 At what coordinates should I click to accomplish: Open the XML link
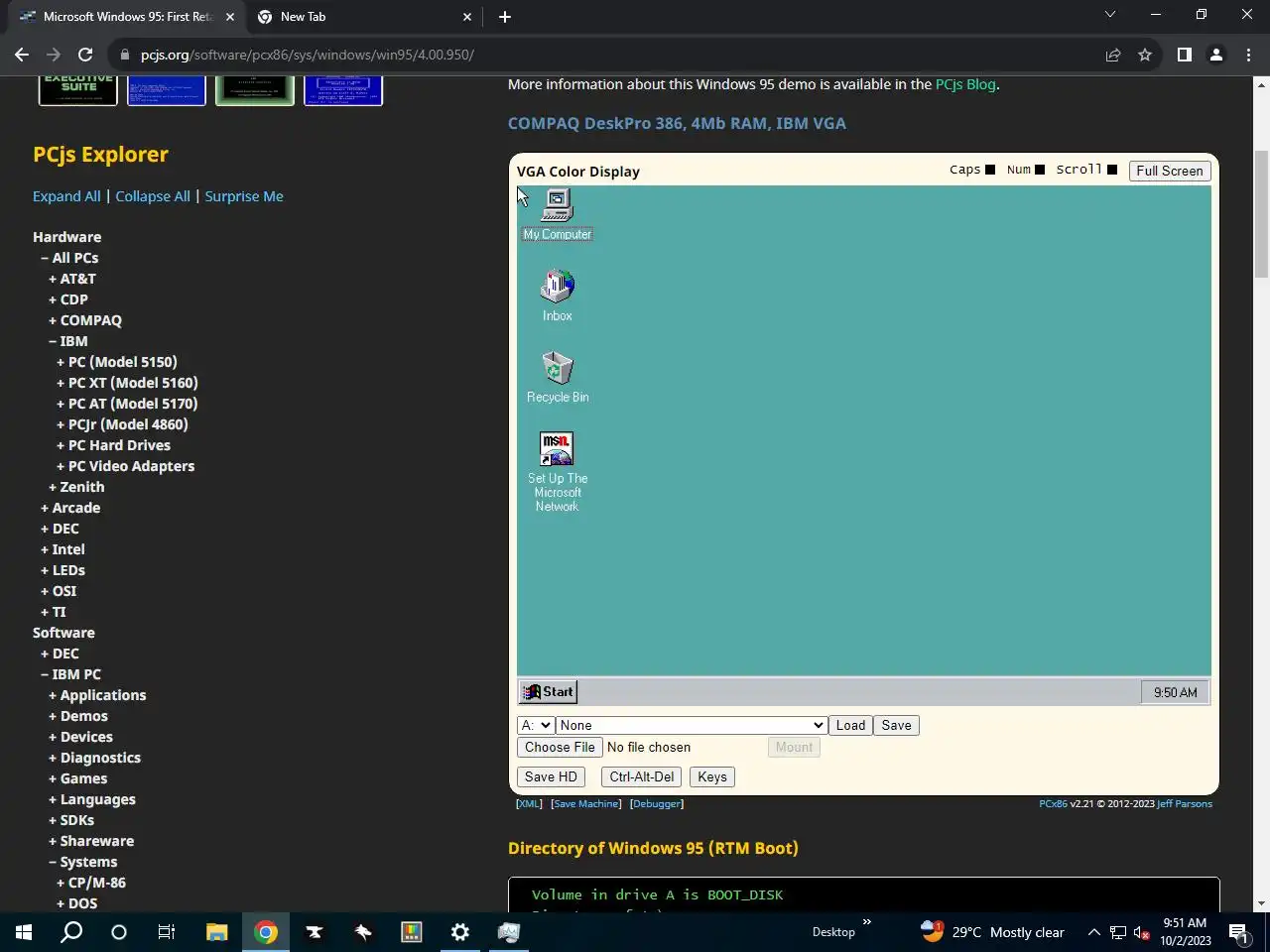[x=529, y=803]
